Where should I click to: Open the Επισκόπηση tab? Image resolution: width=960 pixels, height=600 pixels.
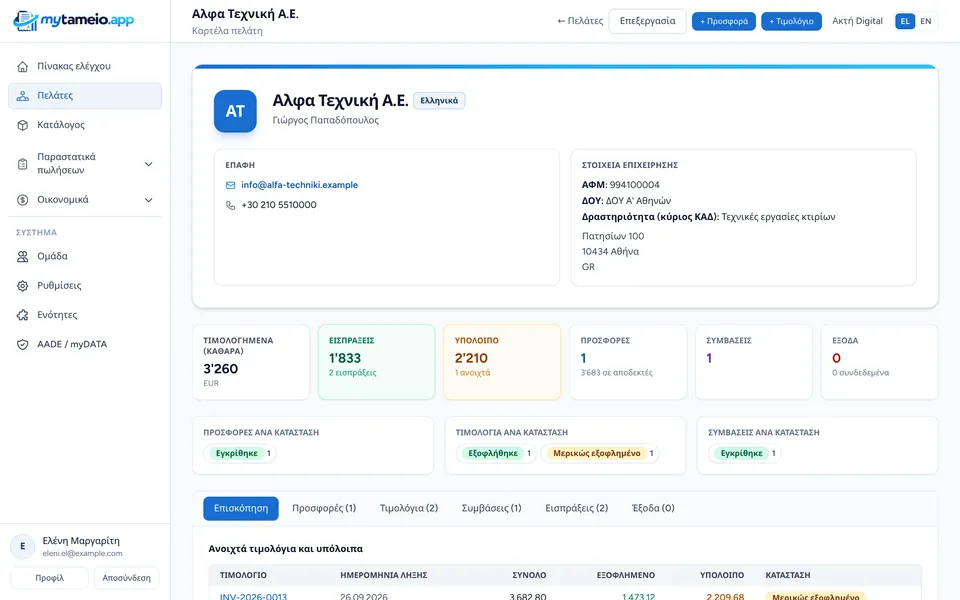click(x=241, y=508)
